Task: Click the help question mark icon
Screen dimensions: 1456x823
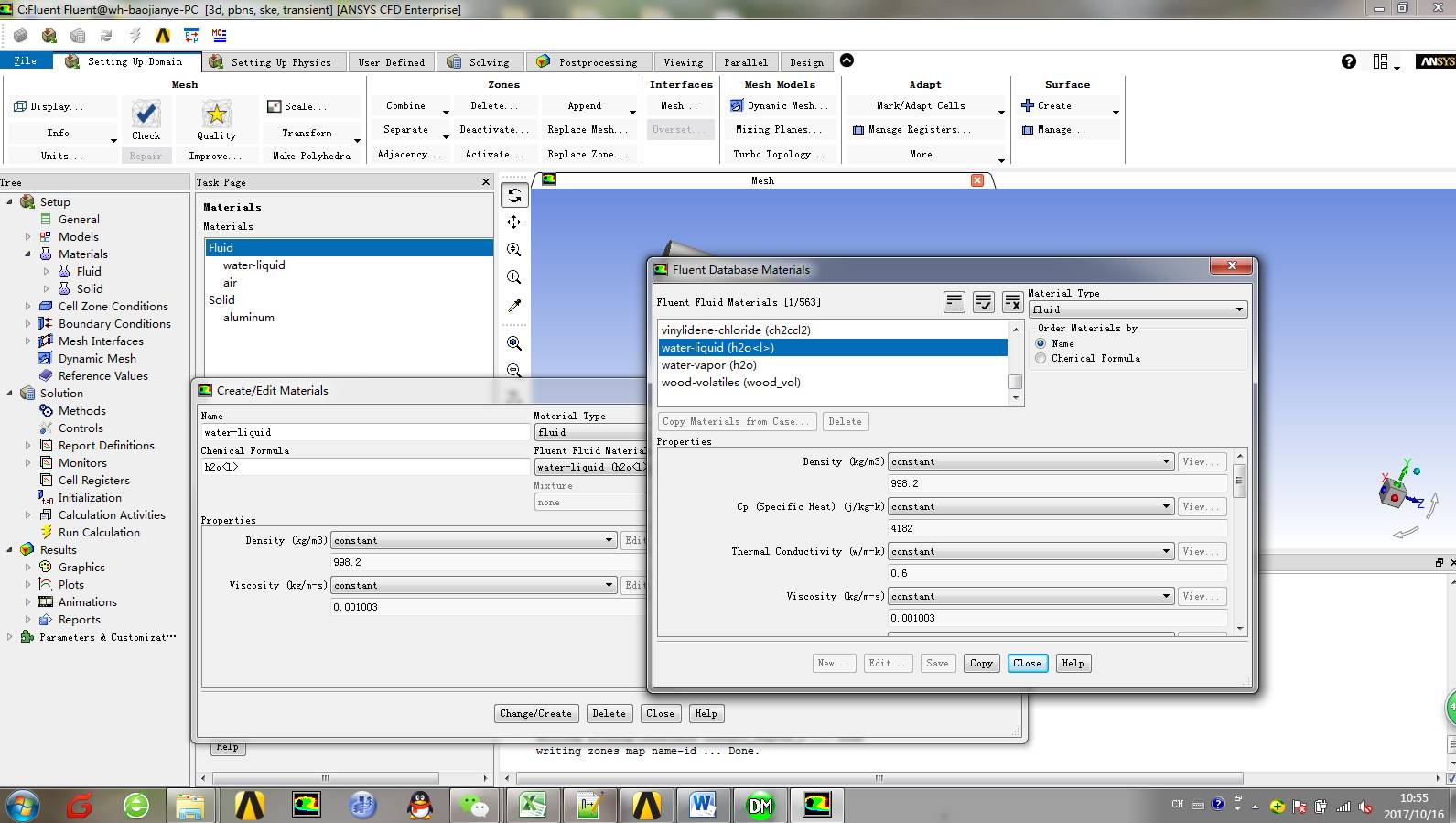Action: coord(1348,61)
